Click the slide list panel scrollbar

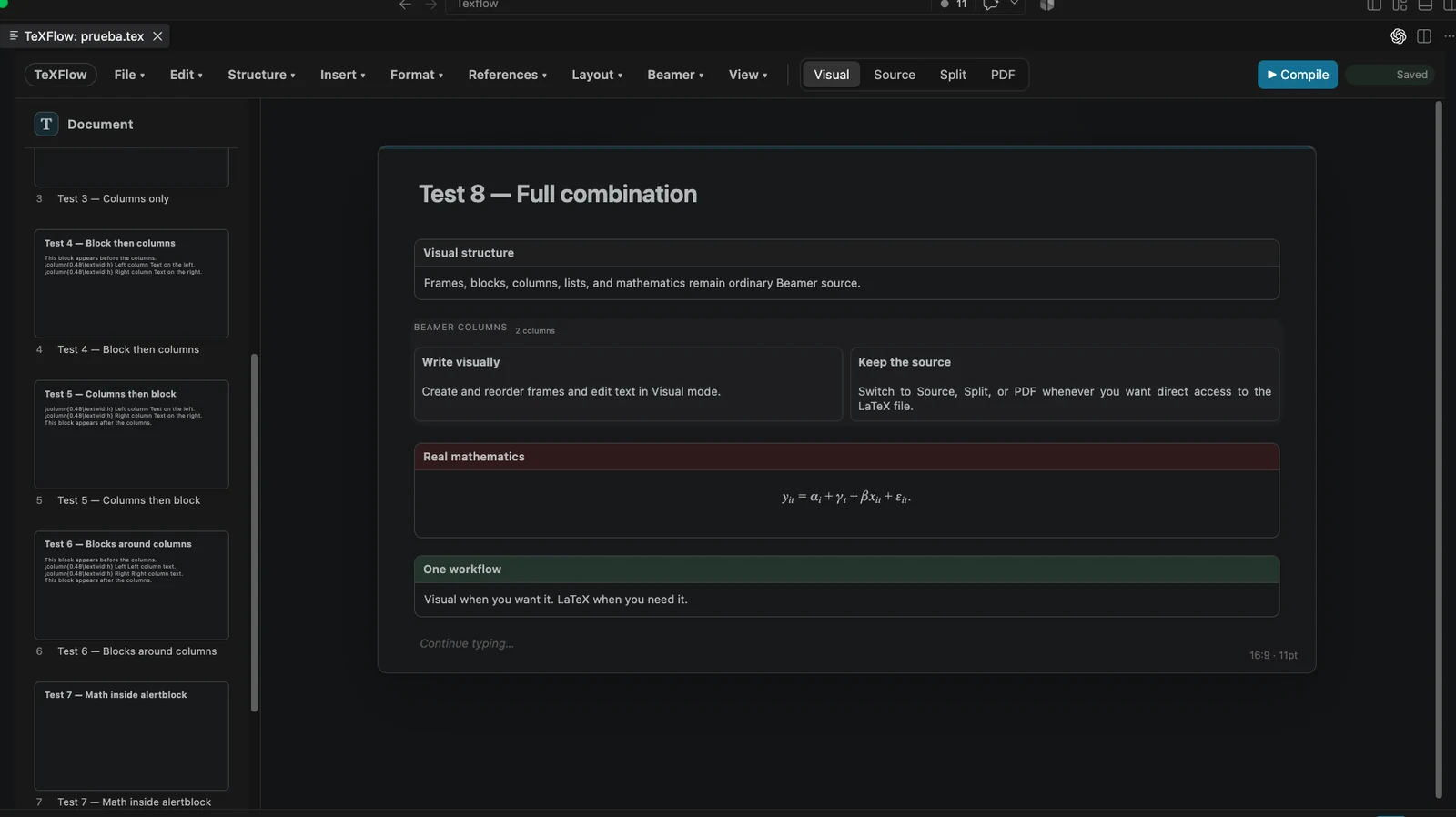[x=254, y=532]
